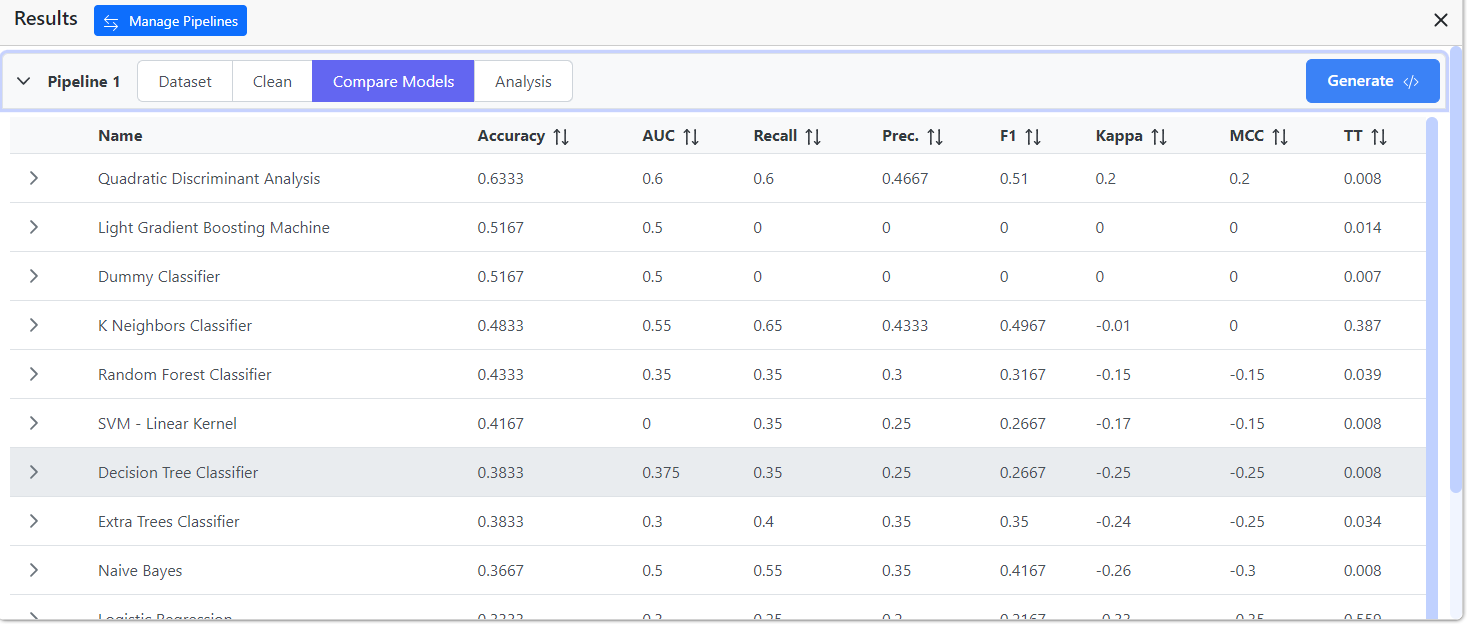Collapse the Pipeline 1 section
Screen dimensions: 1467x628
24,81
